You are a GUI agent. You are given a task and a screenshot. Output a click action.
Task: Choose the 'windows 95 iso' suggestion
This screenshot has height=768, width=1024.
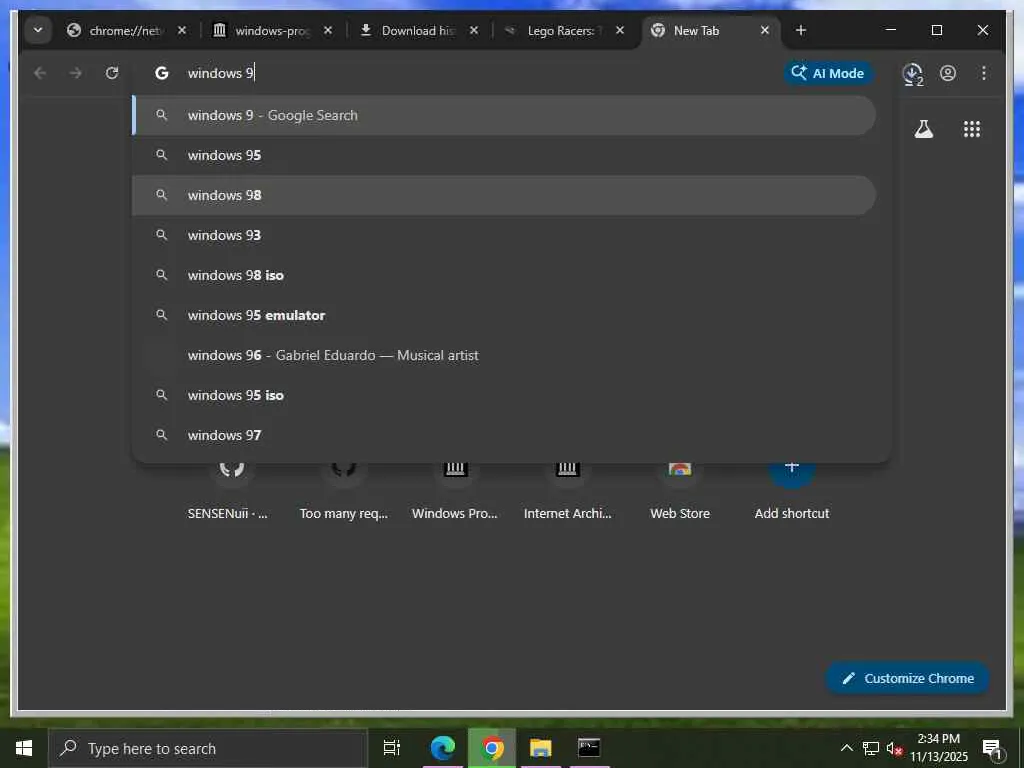point(504,395)
